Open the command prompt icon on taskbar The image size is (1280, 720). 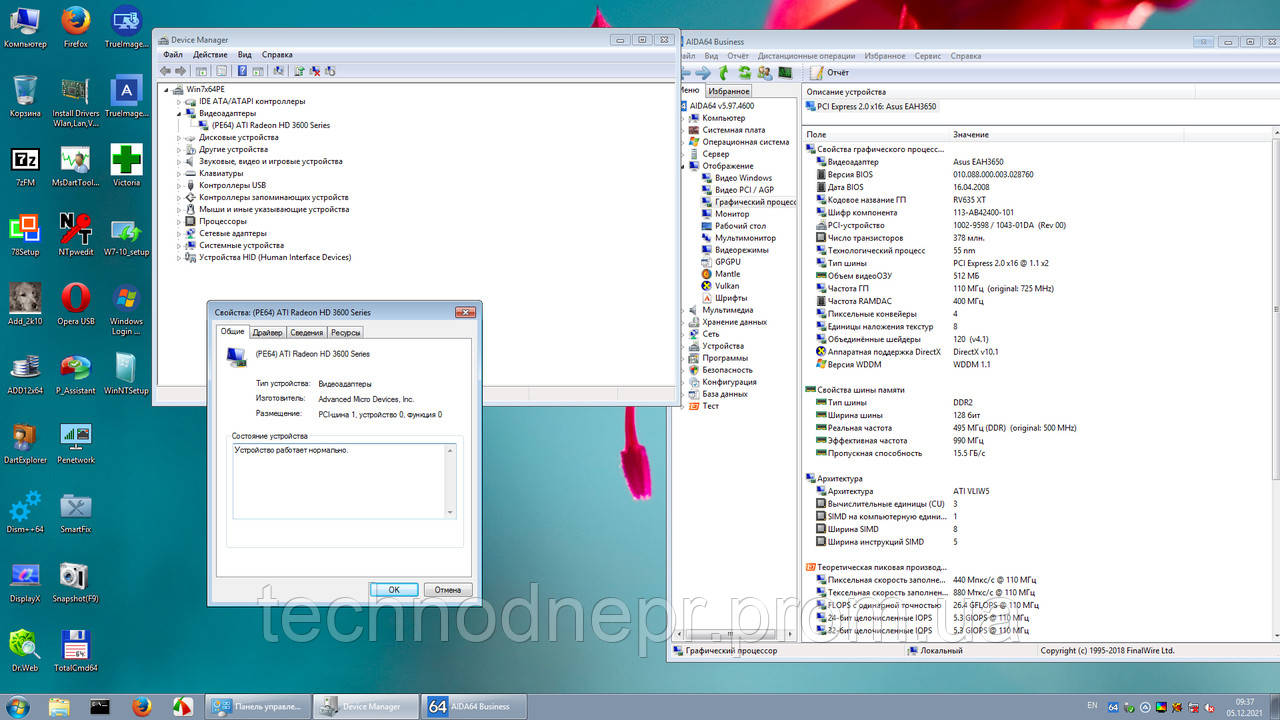click(100, 706)
